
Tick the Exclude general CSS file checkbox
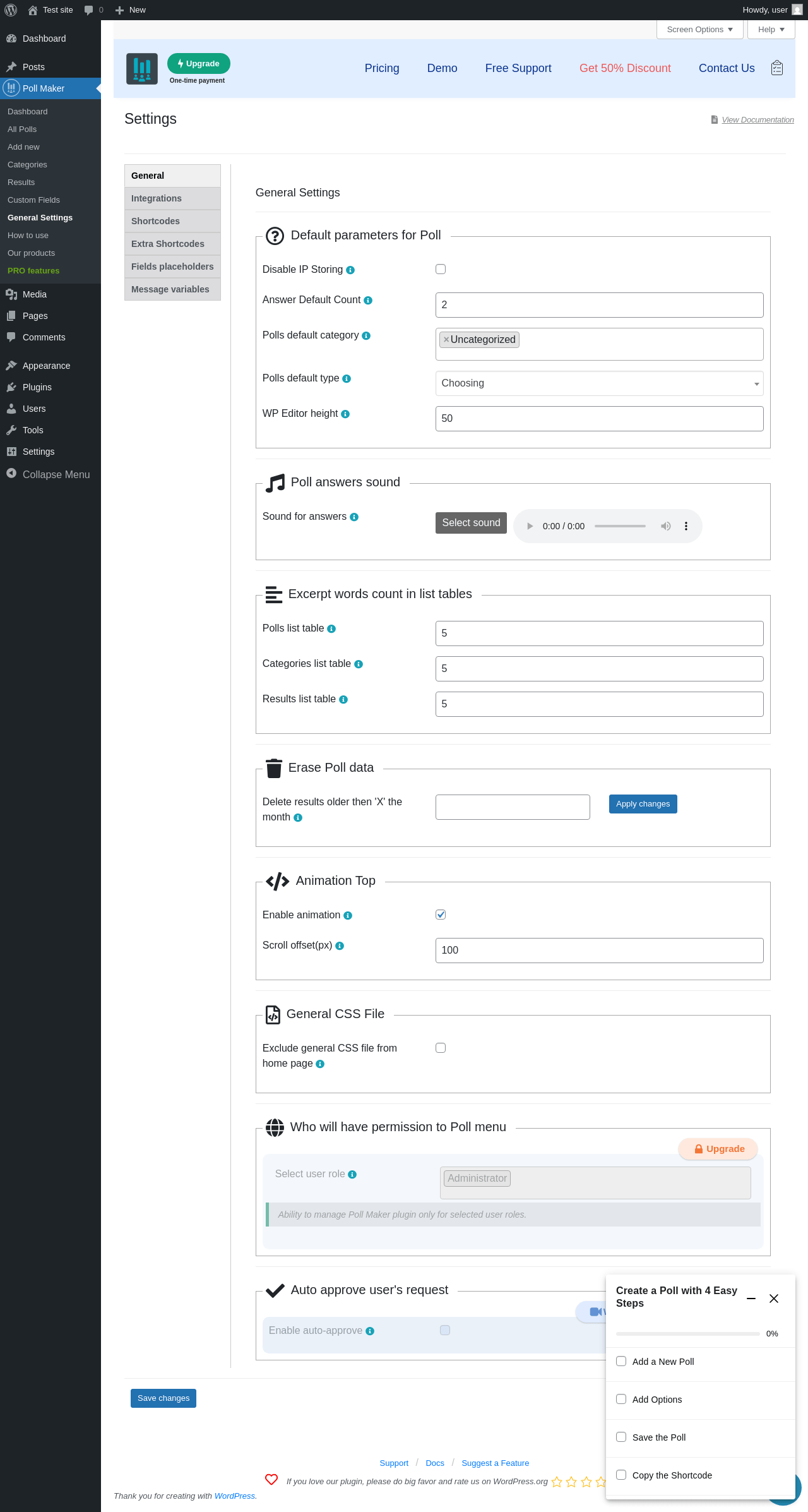point(441,1048)
